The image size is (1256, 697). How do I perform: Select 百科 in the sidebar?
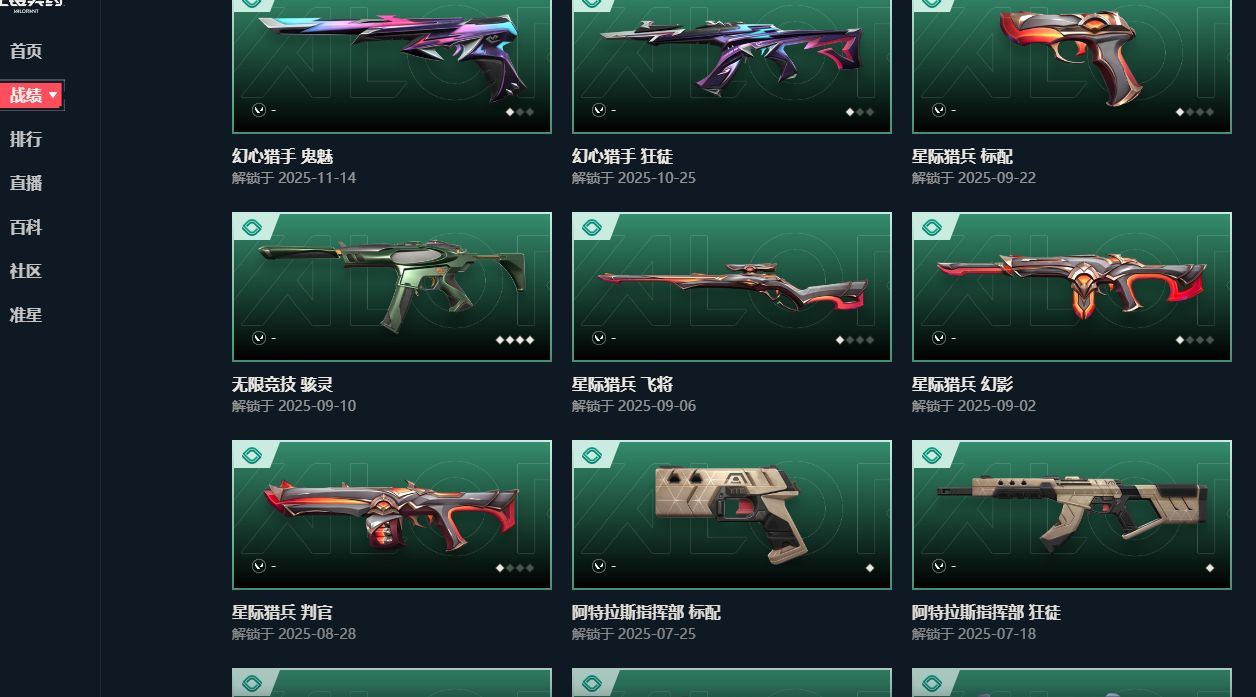point(26,227)
